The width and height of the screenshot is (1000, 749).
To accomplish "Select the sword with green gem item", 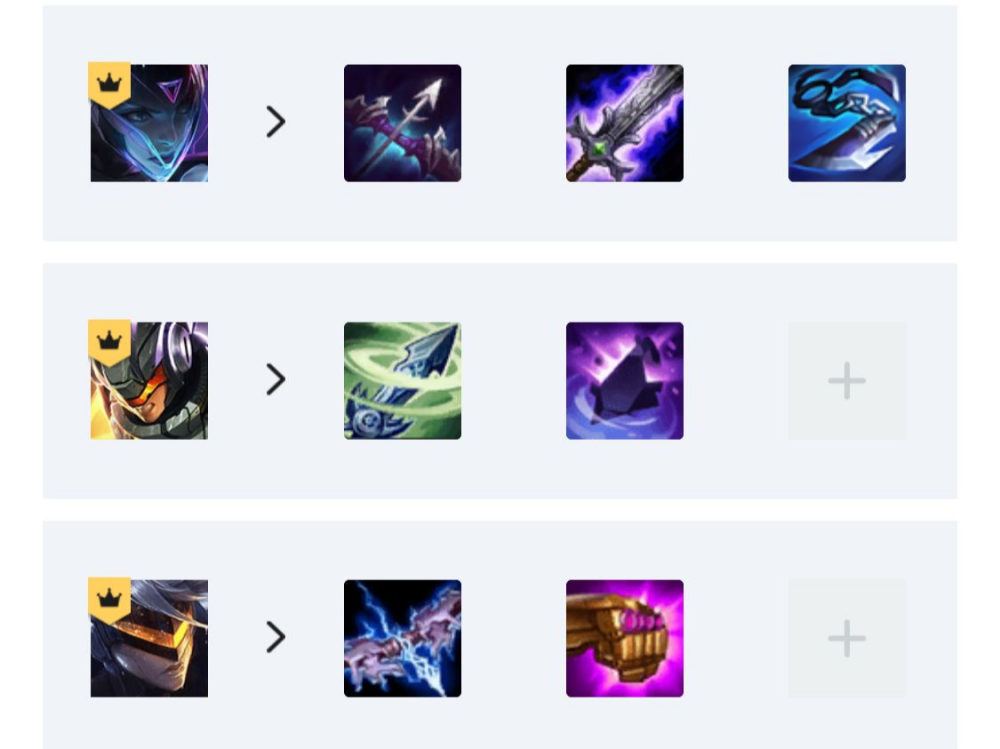I will tap(624, 123).
